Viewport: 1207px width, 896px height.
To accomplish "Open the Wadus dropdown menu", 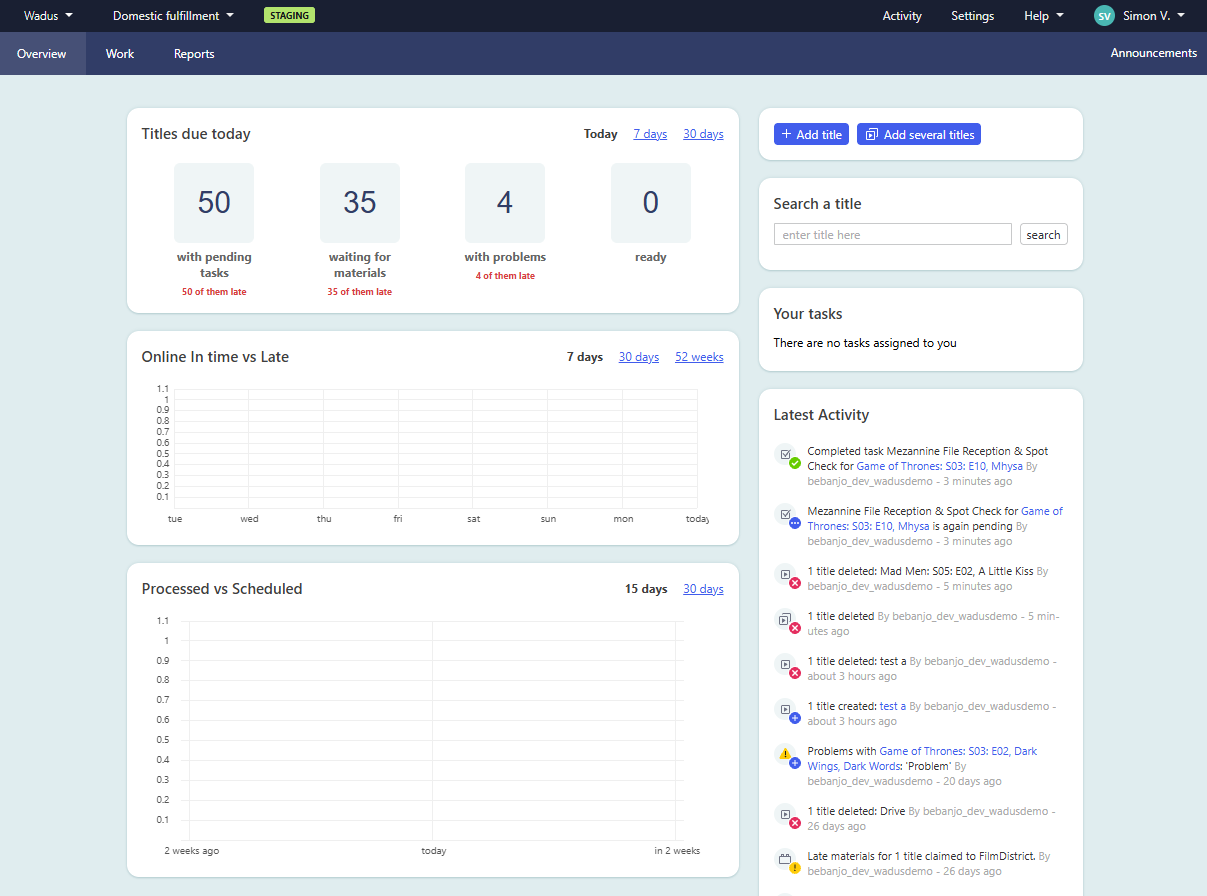I will click(x=48, y=16).
